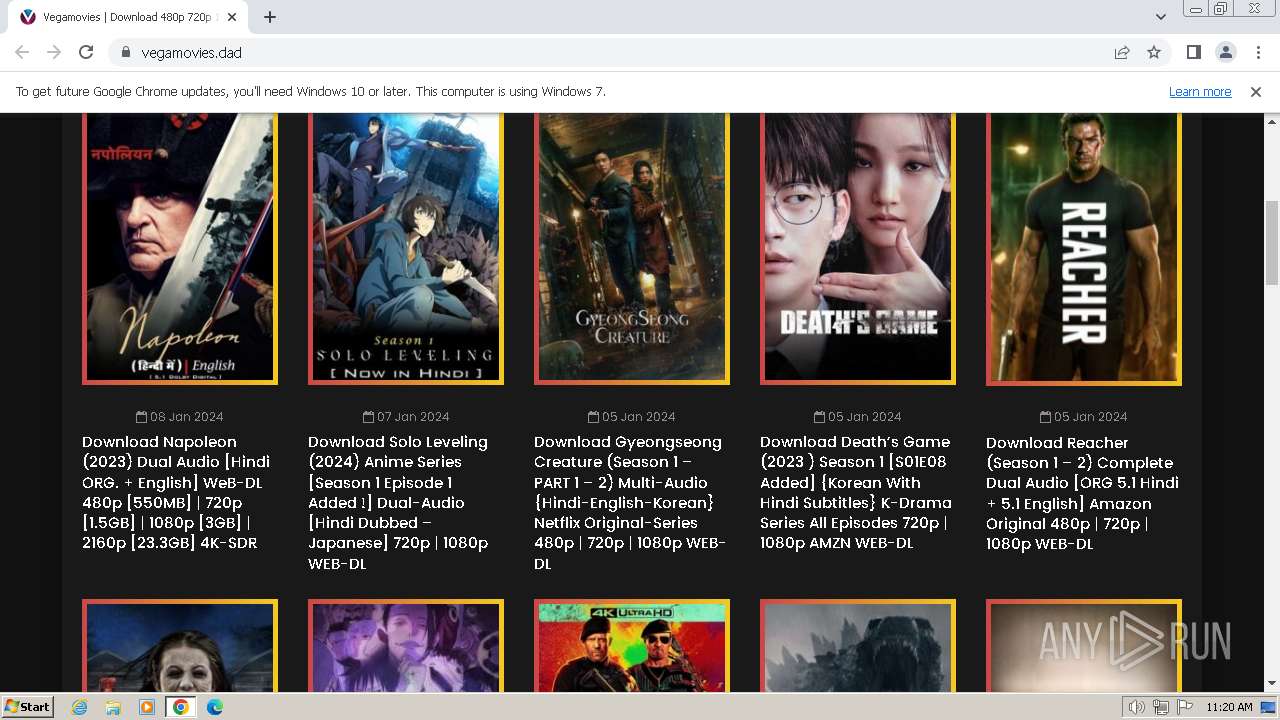This screenshot has width=1280, height=720.
Task: Open the volume control in system tray
Action: tap(1137, 707)
